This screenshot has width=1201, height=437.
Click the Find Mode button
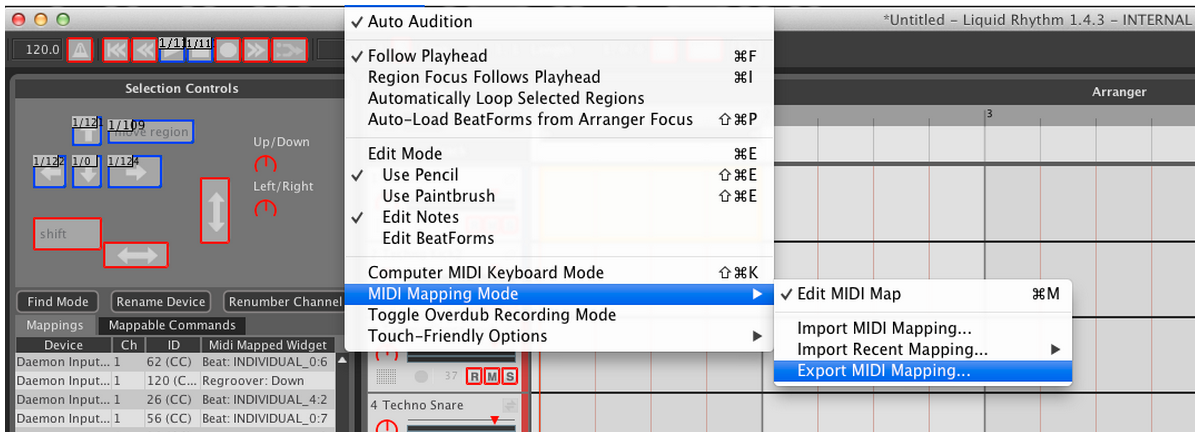(x=58, y=302)
